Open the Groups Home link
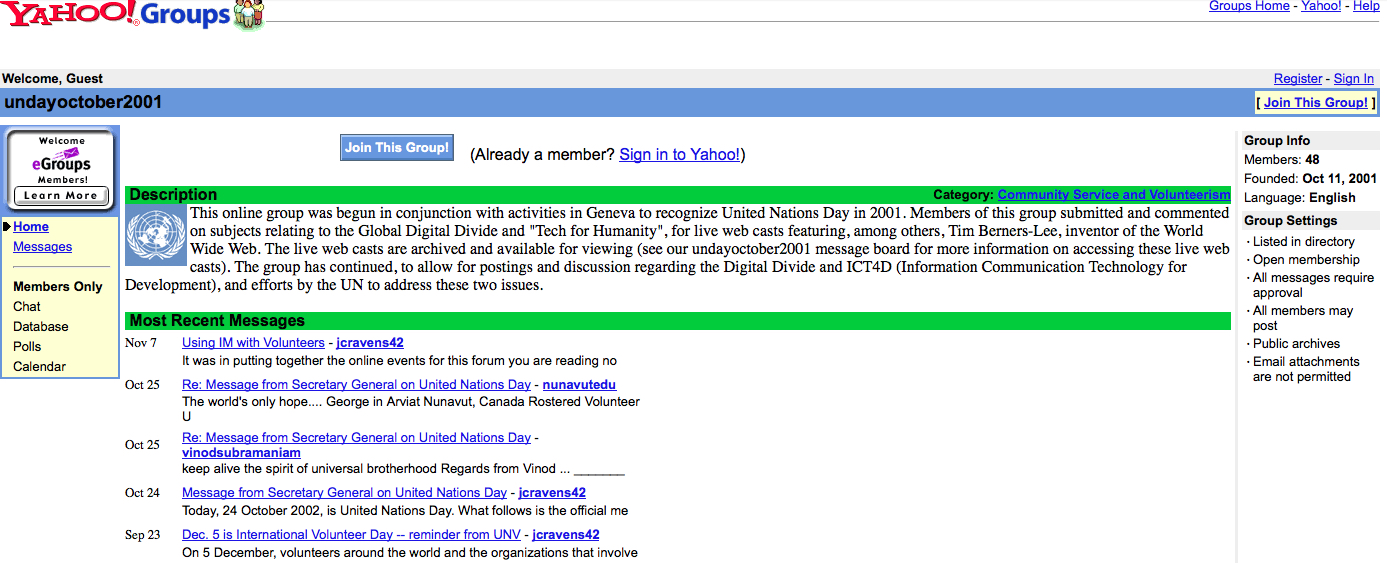 click(1249, 6)
